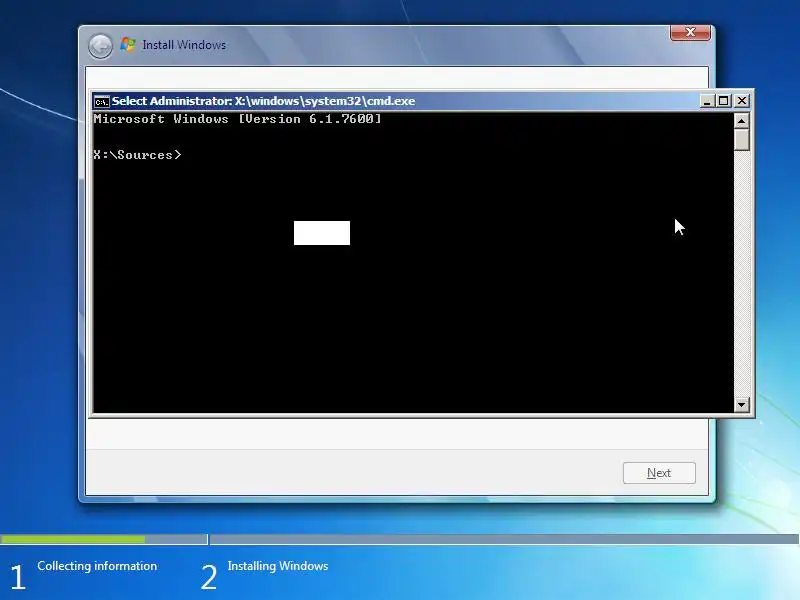
Task: Click the Windows flag icon beside Install Windows
Action: 128,45
